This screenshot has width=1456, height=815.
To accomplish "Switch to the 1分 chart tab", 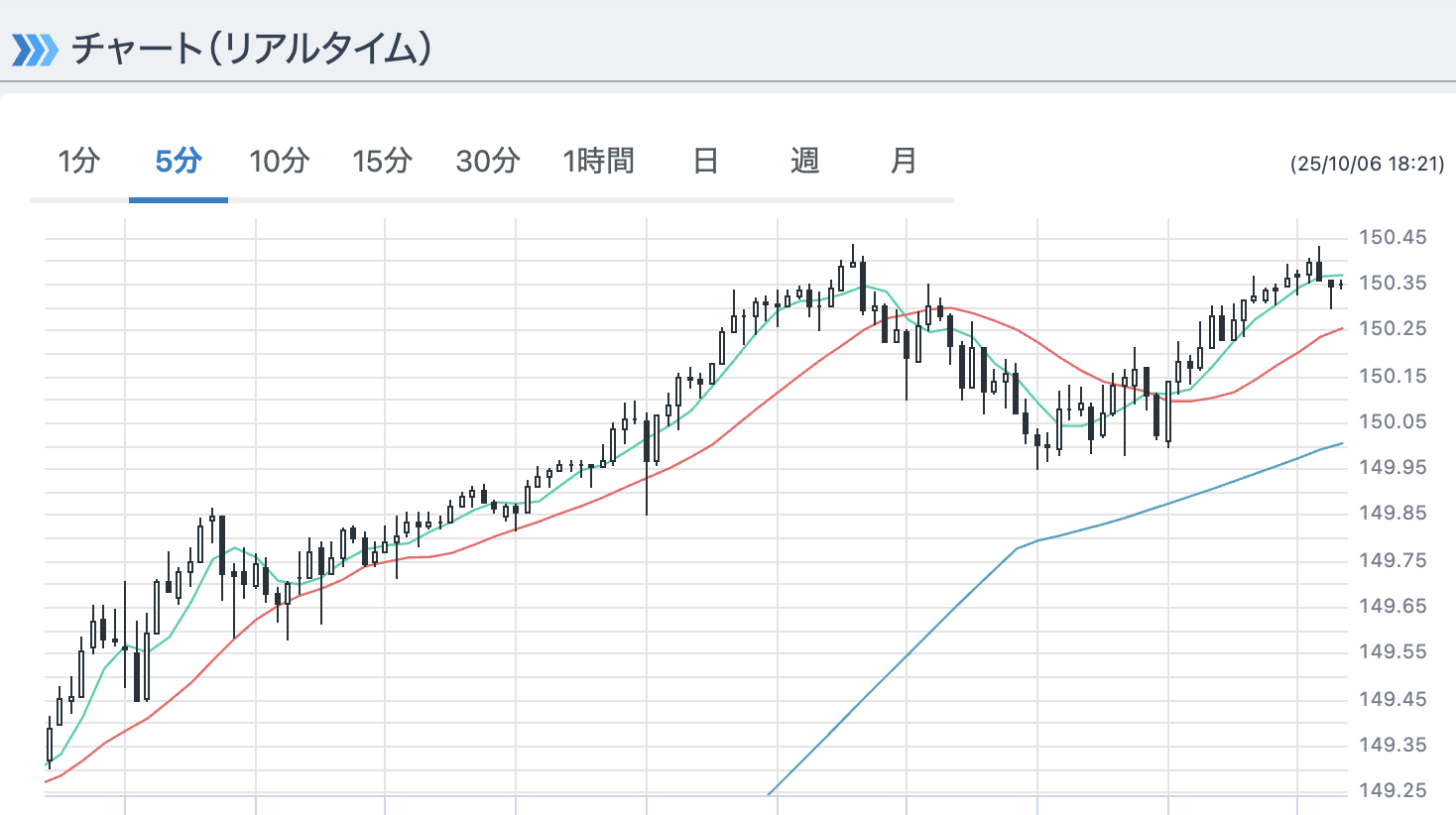I will 79,161.
